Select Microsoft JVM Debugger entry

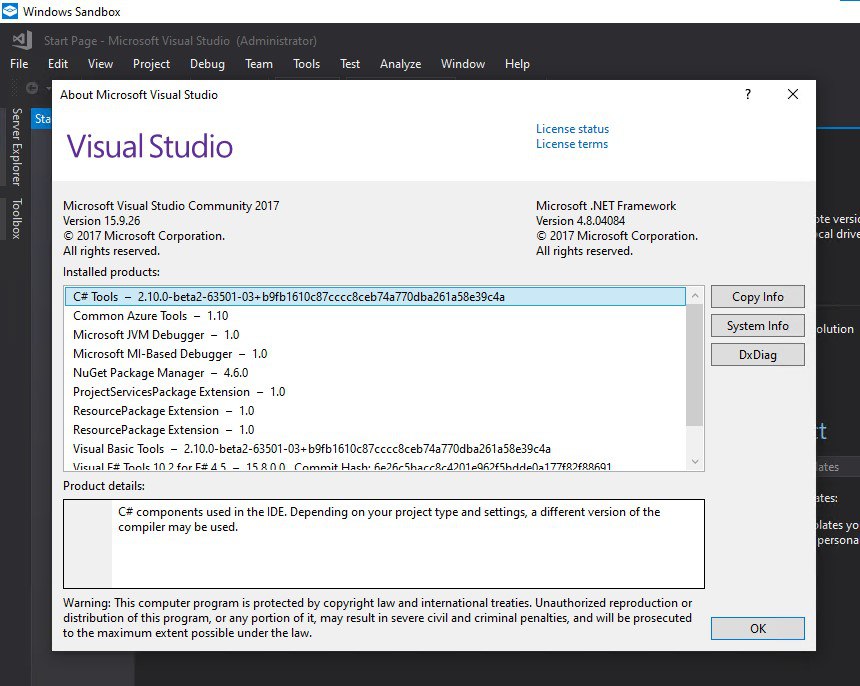[x=375, y=335]
